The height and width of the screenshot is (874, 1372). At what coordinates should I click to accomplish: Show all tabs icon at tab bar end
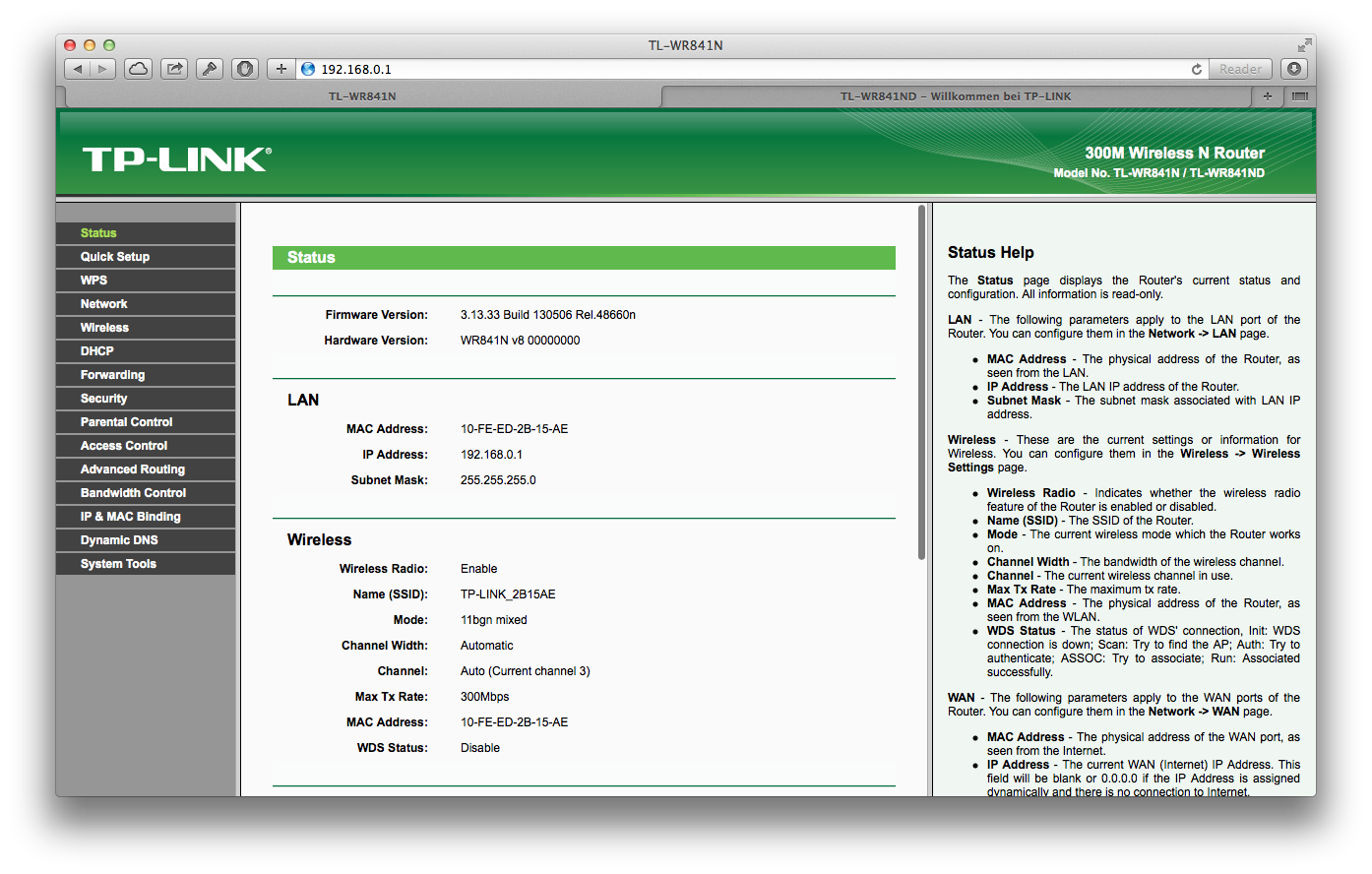[x=1300, y=96]
